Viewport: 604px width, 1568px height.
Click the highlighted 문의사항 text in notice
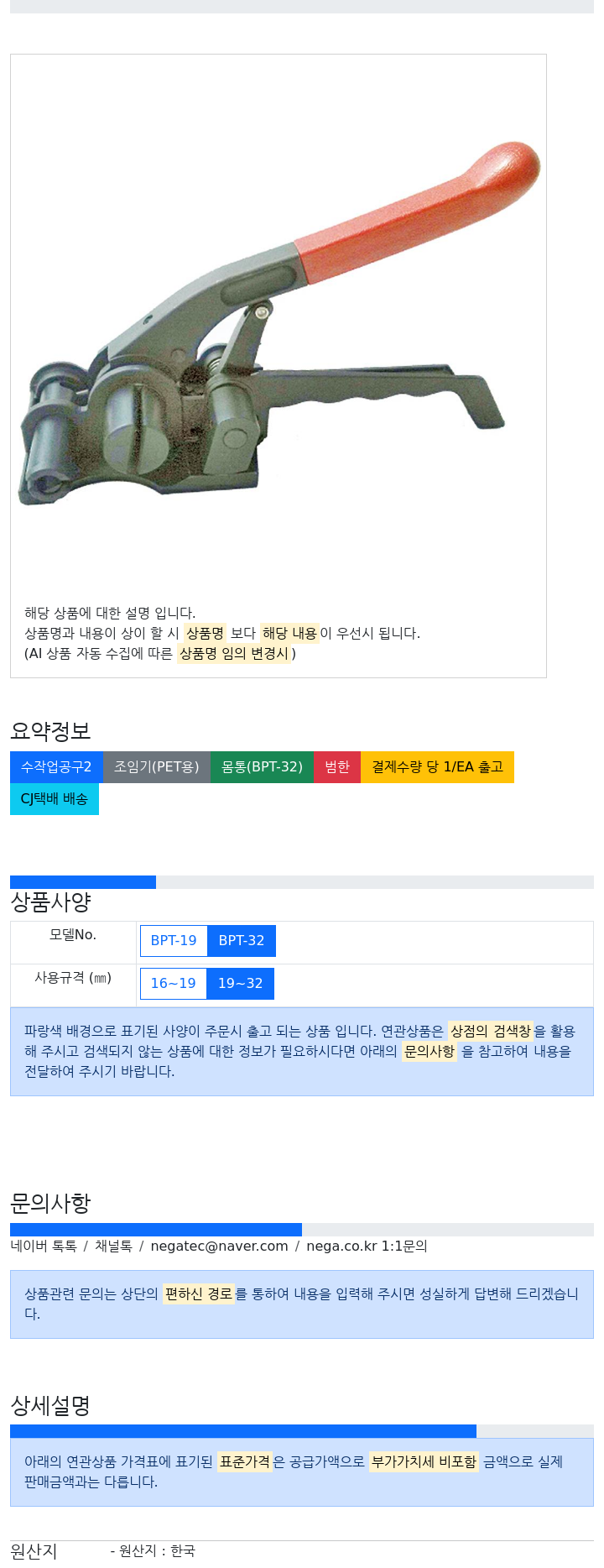point(430,1051)
